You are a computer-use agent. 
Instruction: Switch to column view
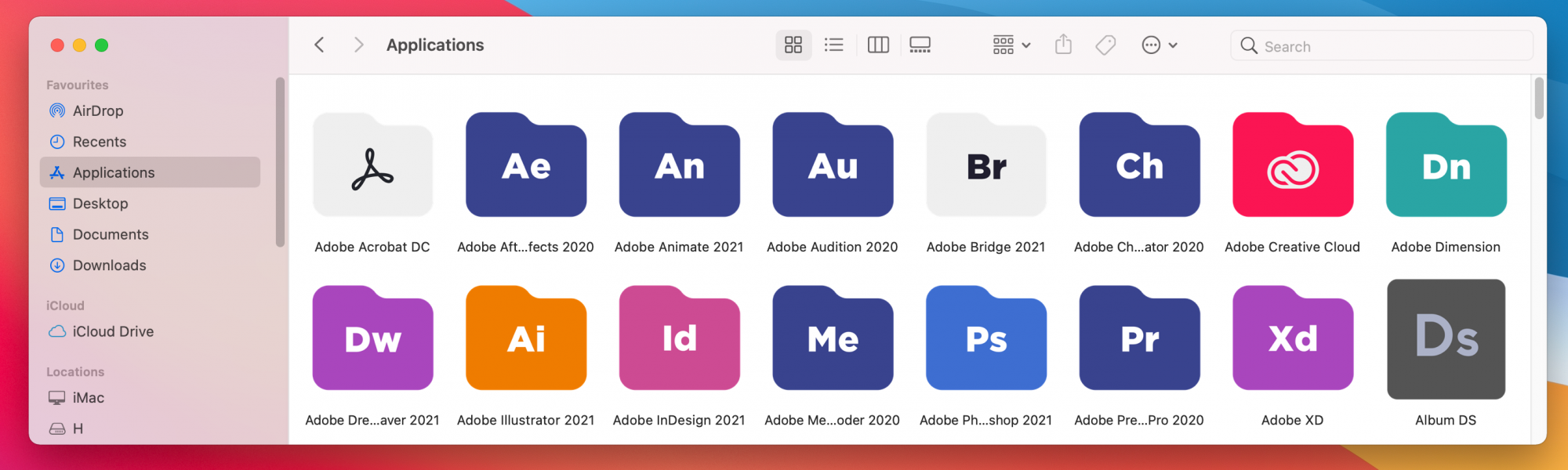(878, 45)
